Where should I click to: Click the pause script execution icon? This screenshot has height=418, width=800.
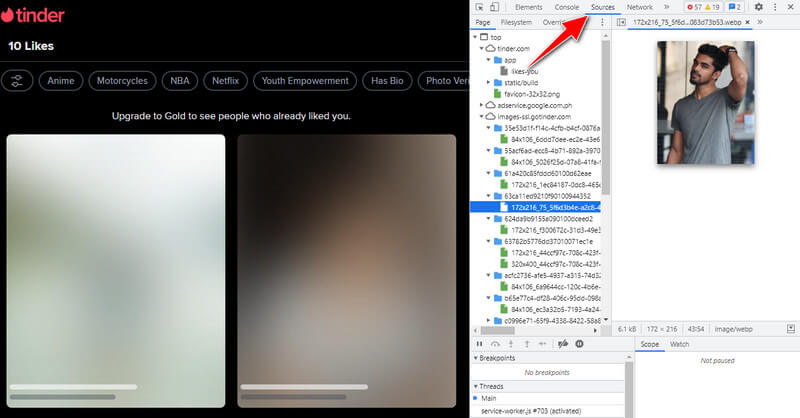[x=479, y=343]
